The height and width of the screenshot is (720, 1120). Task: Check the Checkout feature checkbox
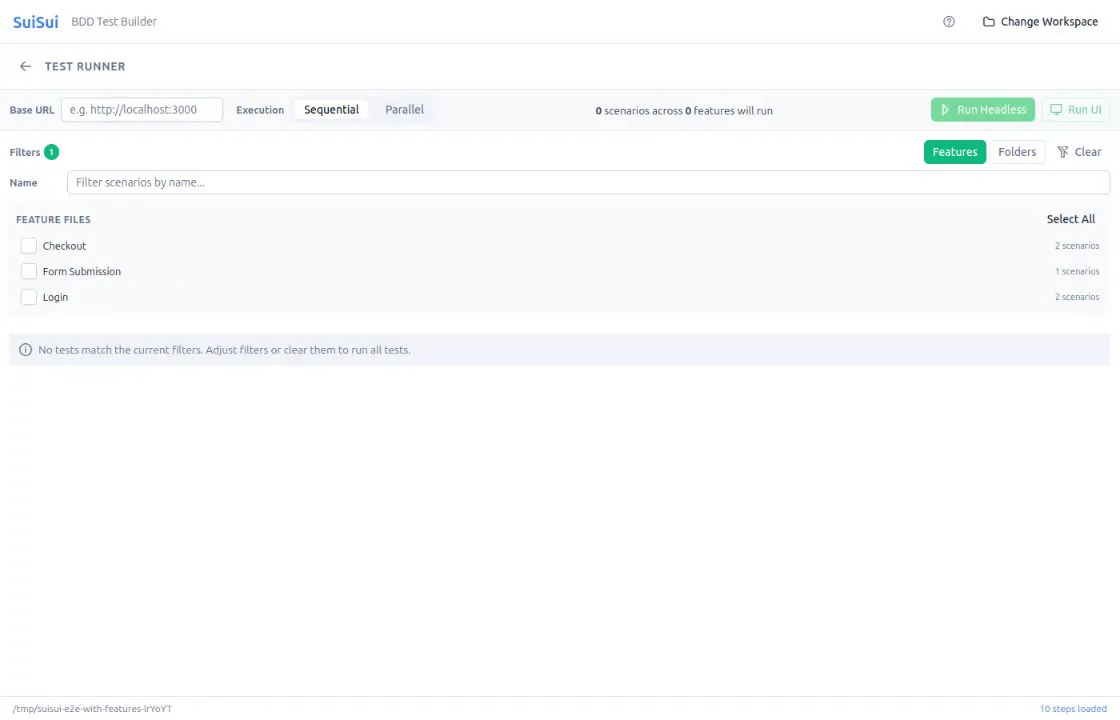pyautogui.click(x=29, y=246)
